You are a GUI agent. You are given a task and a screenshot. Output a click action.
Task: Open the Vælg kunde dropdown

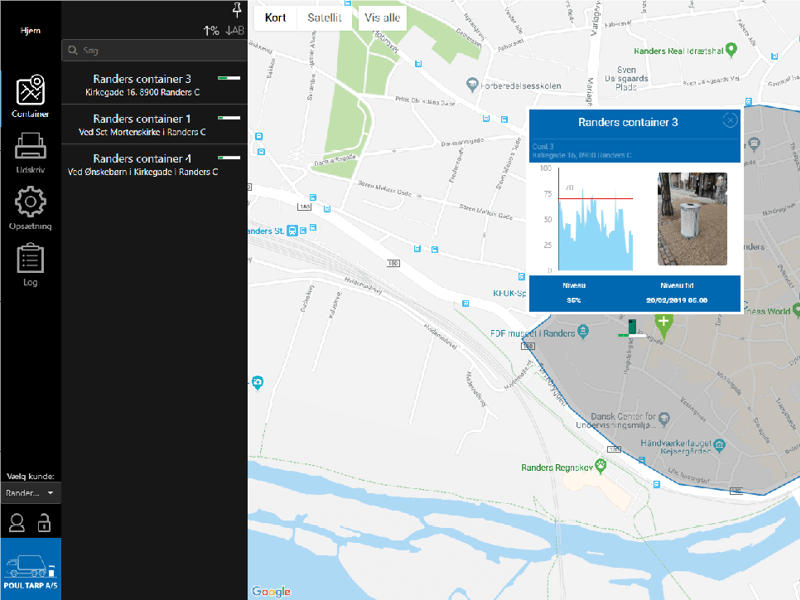(x=30, y=493)
